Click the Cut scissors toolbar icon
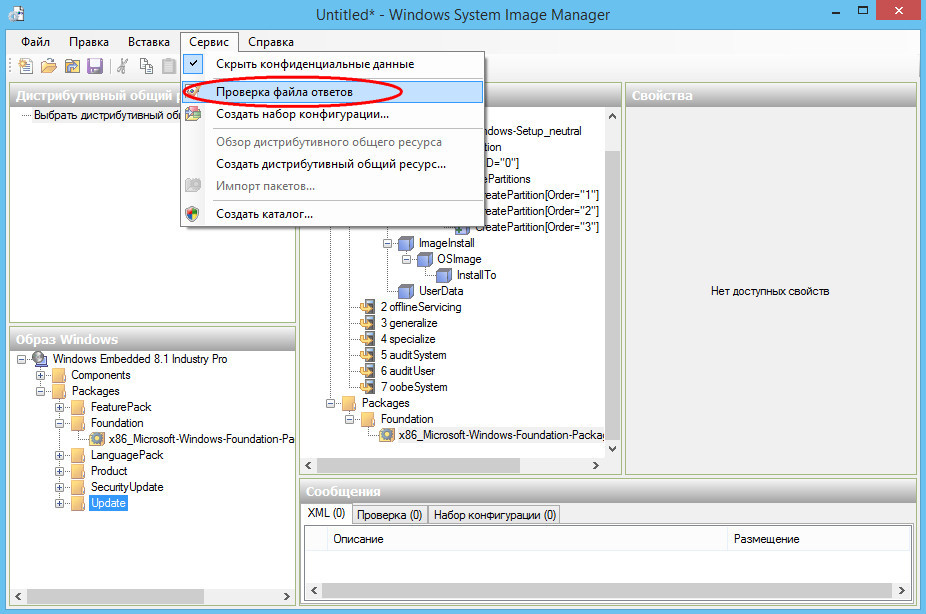 pos(122,66)
